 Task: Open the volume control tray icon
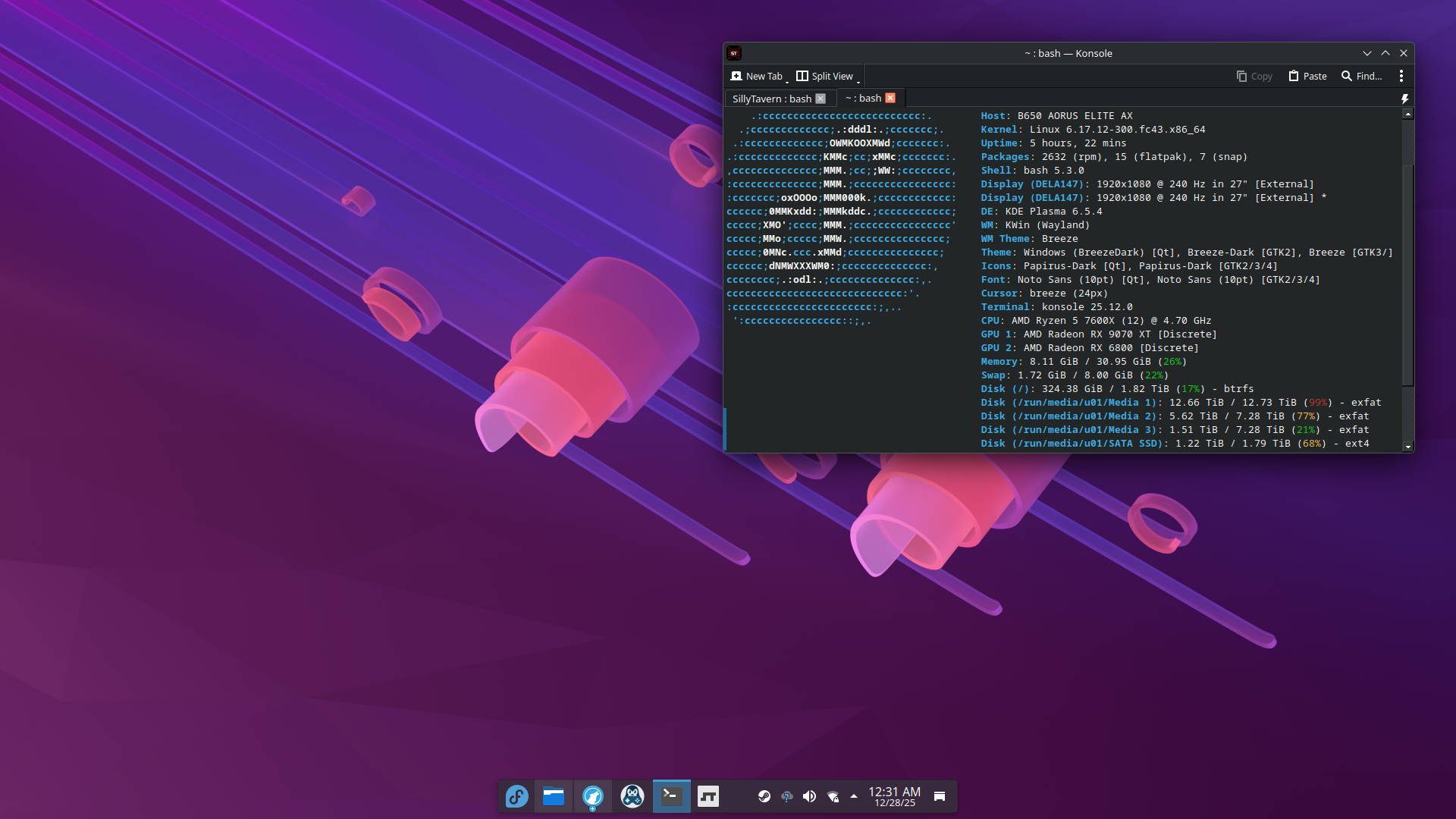[x=809, y=796]
